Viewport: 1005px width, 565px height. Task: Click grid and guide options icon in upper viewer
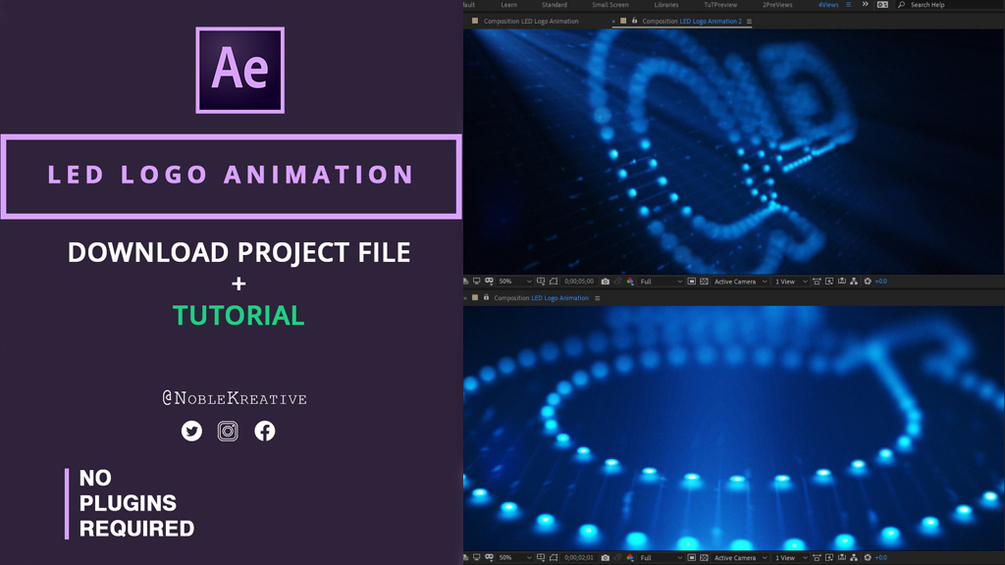pyautogui.click(x=541, y=281)
